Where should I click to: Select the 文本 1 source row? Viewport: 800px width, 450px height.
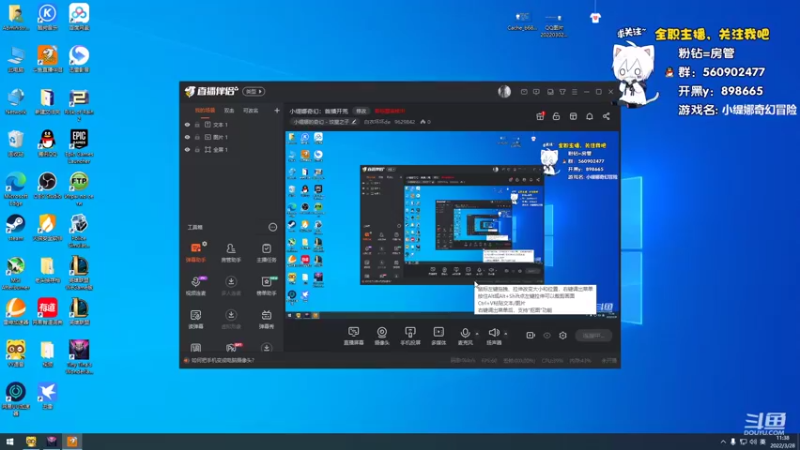[232, 124]
